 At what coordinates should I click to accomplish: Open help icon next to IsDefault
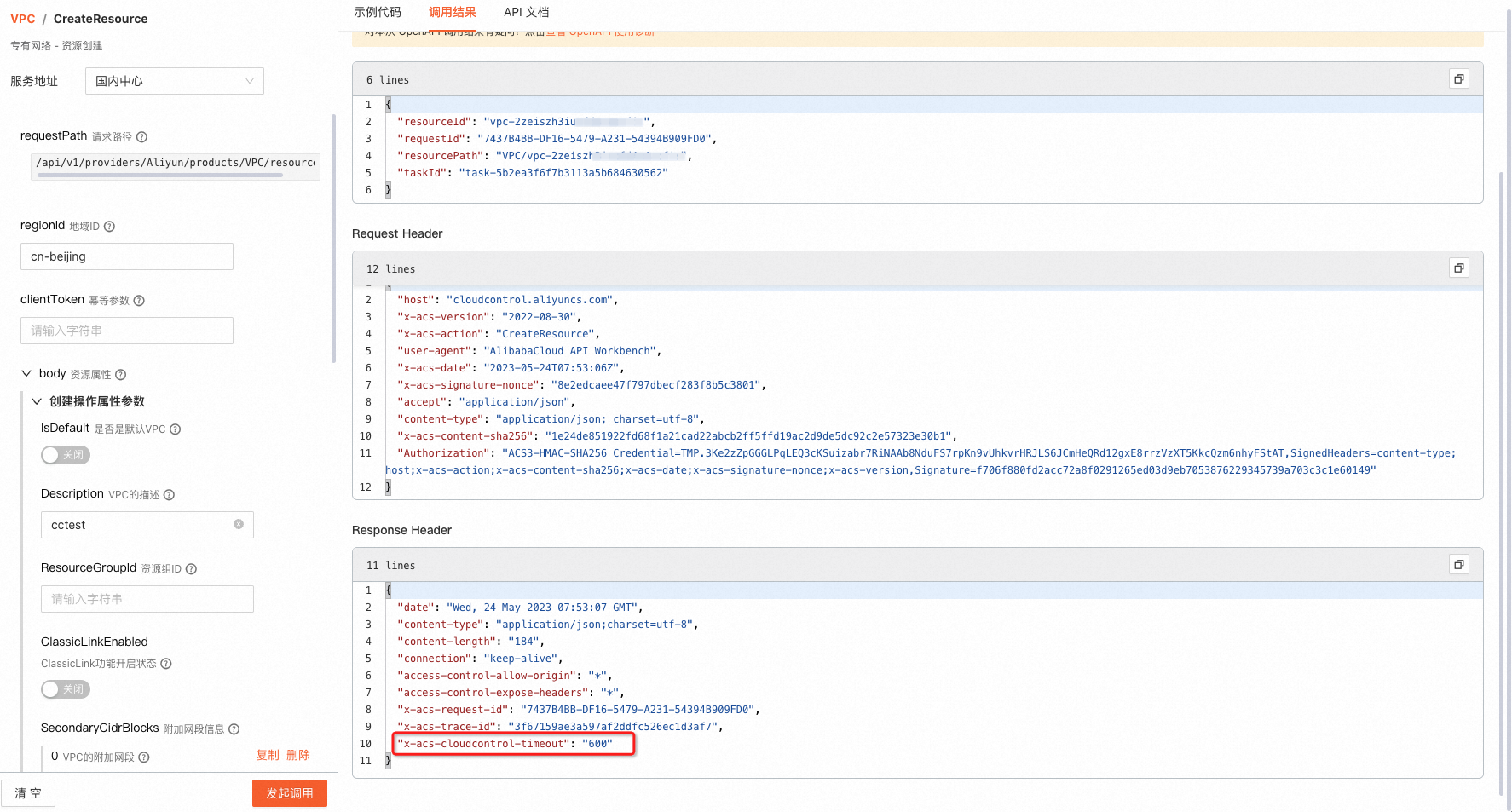coord(175,429)
